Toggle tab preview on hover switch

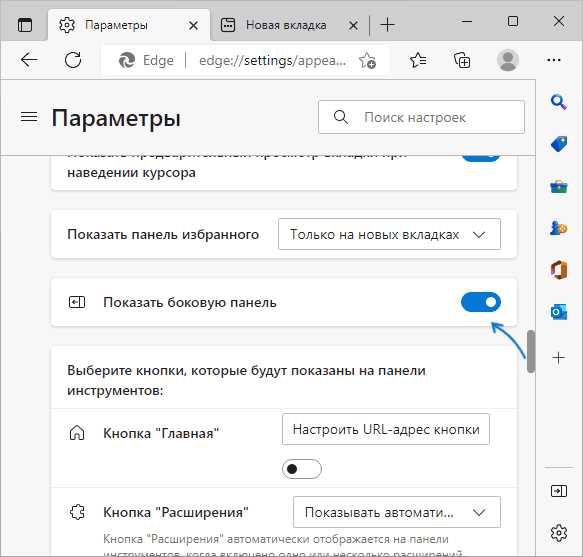pyautogui.click(x=481, y=158)
